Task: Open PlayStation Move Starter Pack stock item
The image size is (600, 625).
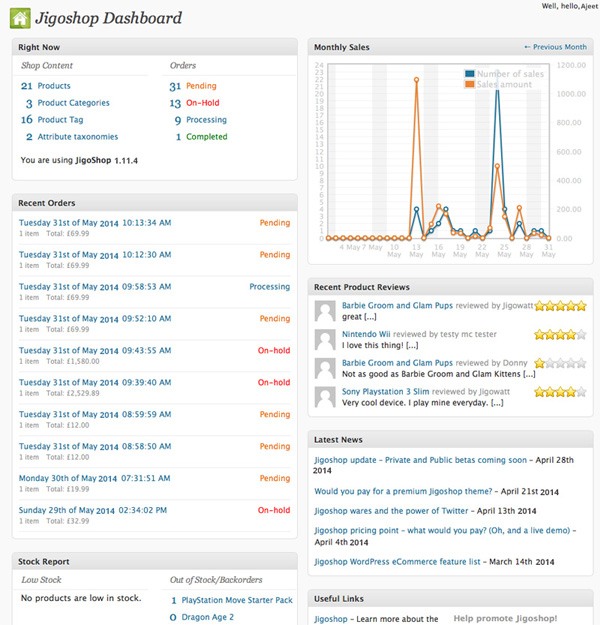Action: [x=236, y=600]
